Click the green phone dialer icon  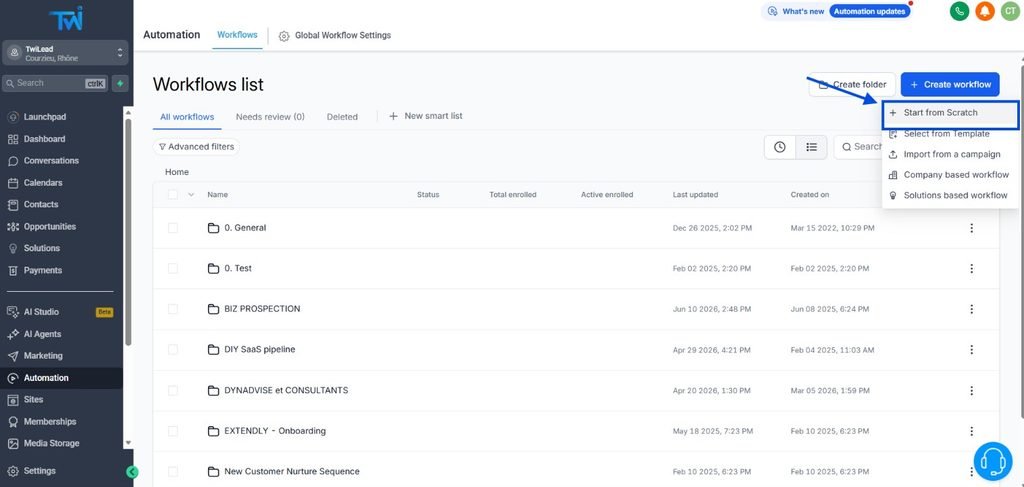(x=959, y=11)
